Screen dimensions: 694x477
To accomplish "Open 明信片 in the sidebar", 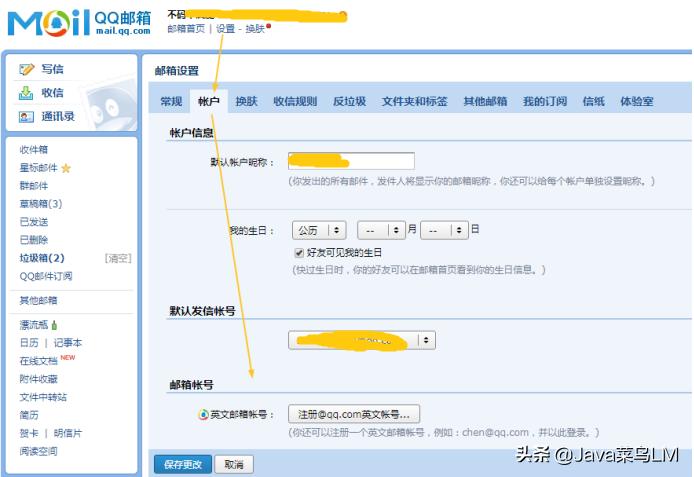I will coord(68,434).
